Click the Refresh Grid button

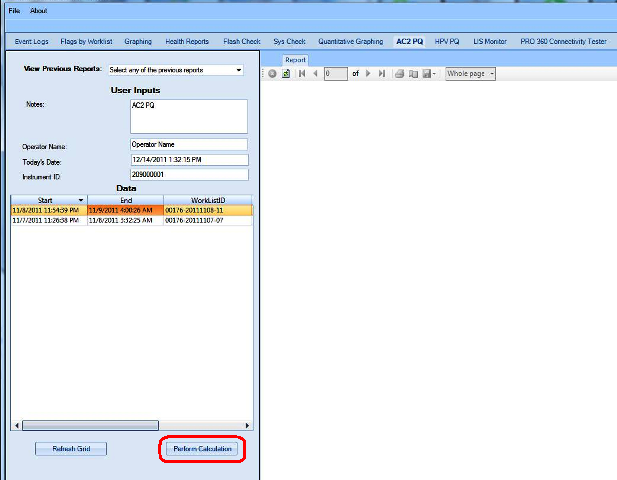click(x=71, y=449)
